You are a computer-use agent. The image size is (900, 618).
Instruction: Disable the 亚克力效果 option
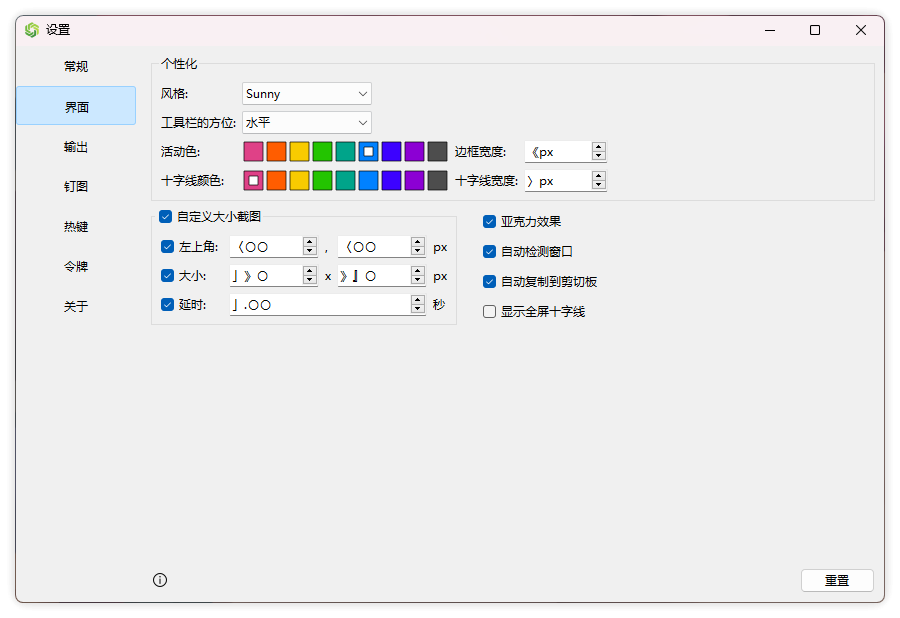490,222
